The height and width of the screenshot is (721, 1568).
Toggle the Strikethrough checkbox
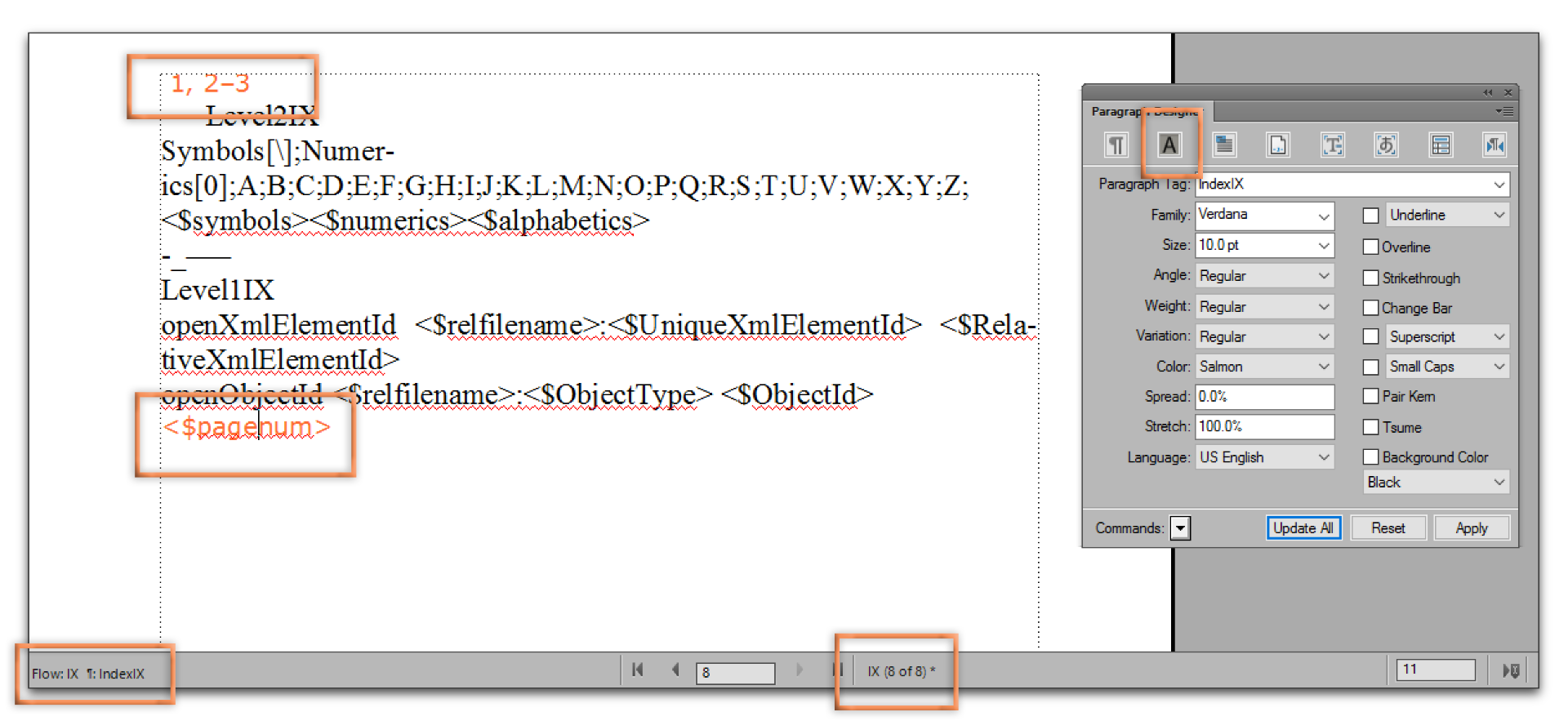click(1371, 278)
